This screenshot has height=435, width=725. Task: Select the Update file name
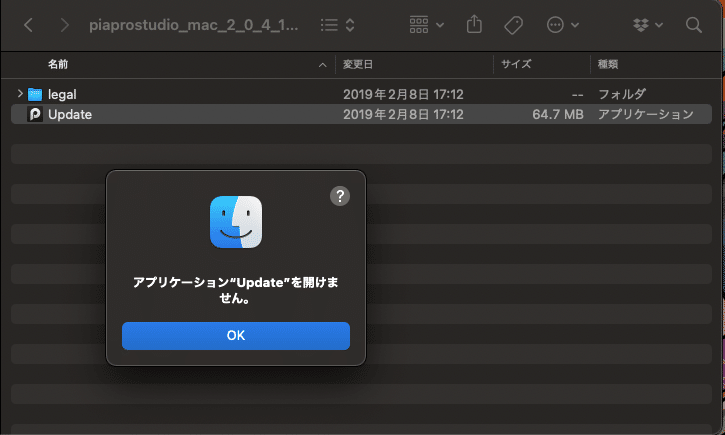[70, 115]
